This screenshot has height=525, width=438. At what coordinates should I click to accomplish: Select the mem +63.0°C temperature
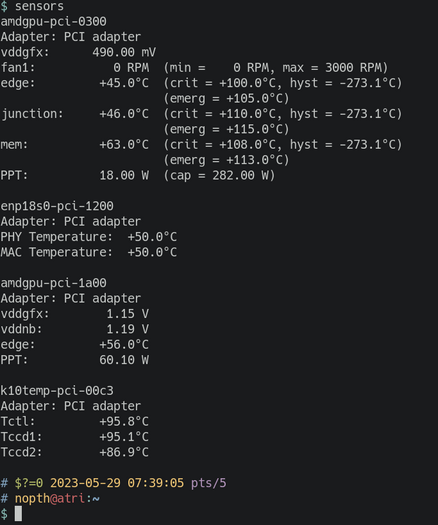tap(124, 145)
